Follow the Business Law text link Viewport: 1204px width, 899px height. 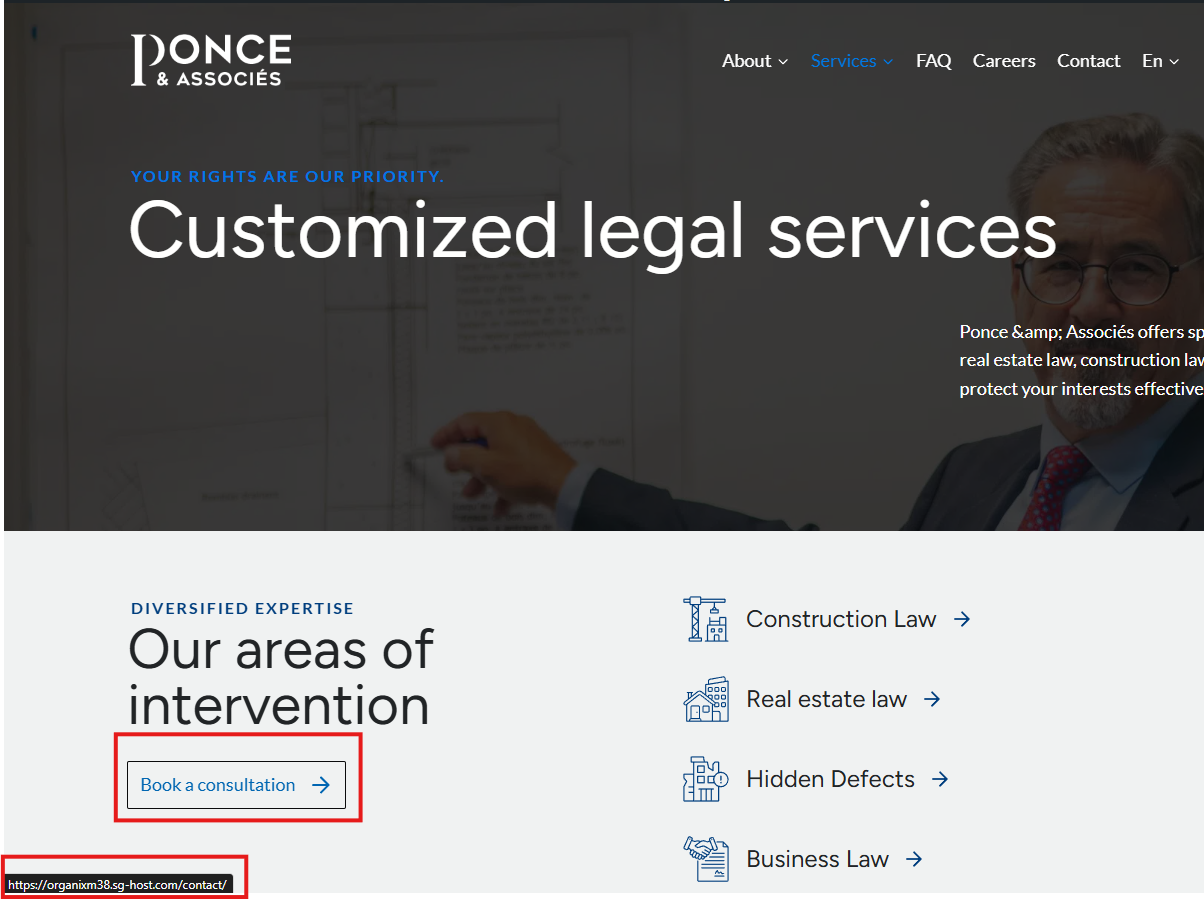pos(817,859)
